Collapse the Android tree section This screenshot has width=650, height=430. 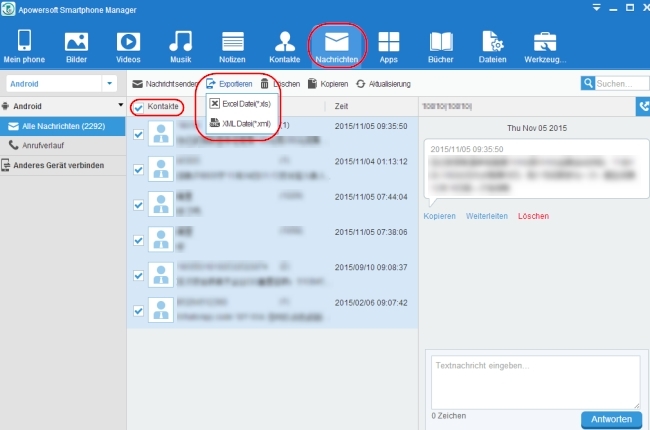(x=121, y=105)
